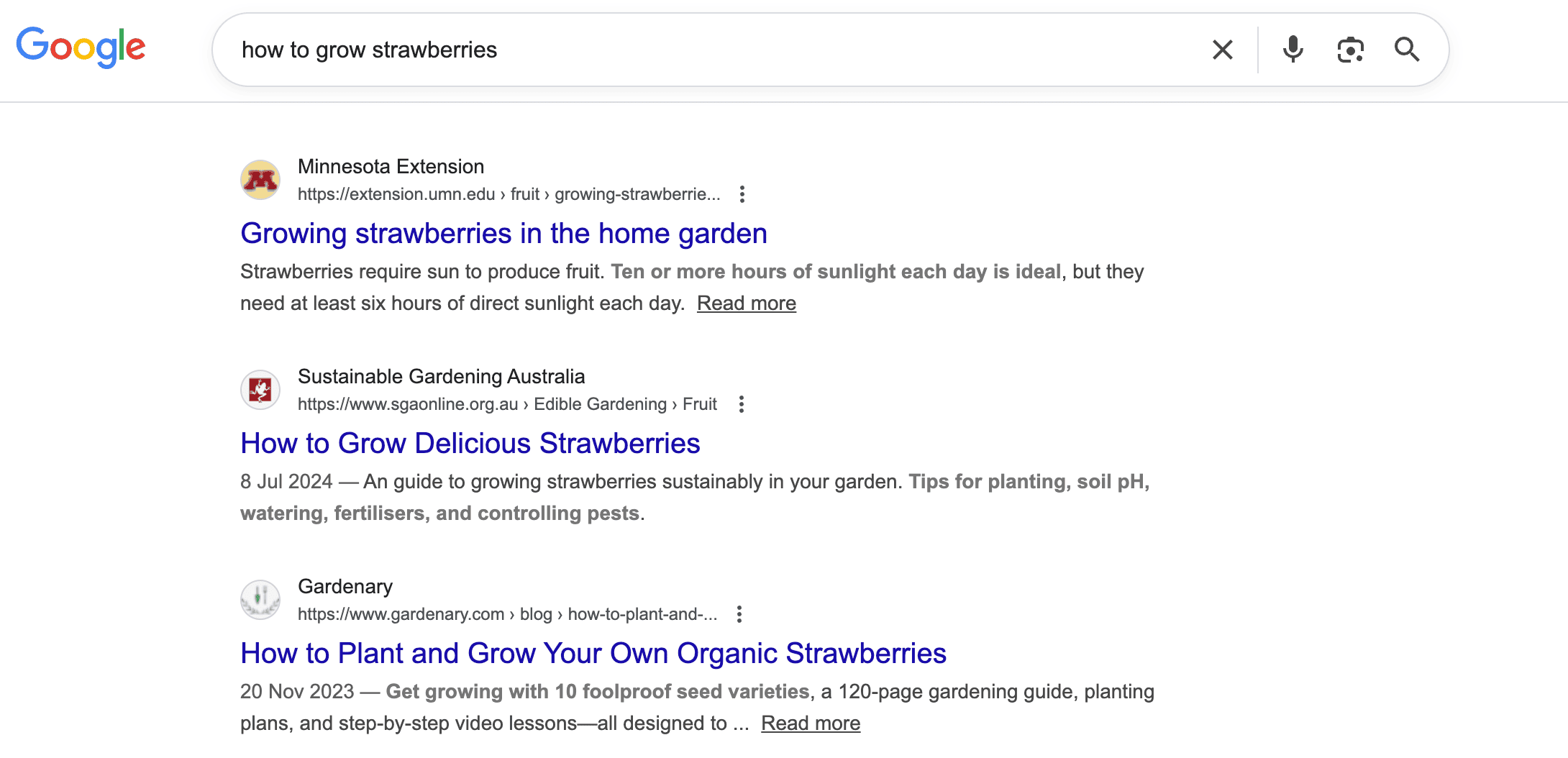
Task: Open more options for Minnesota Extension result
Action: coord(742,194)
